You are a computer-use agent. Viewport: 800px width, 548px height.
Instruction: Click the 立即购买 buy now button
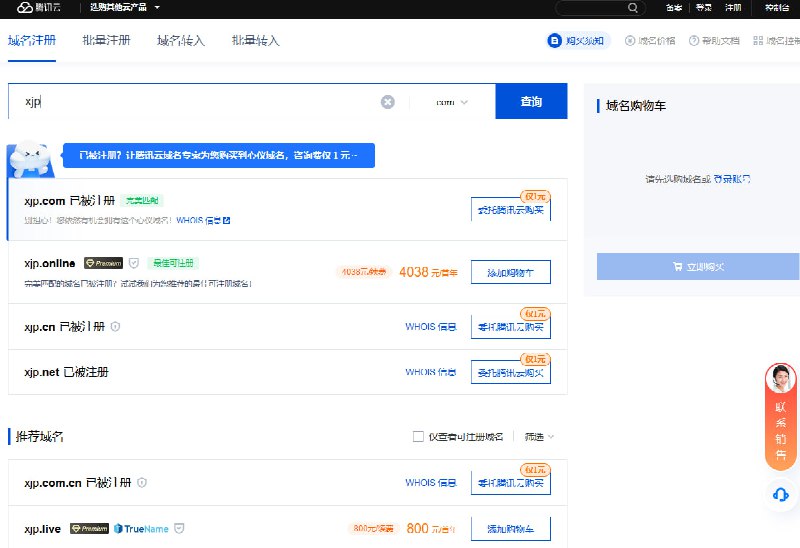(x=698, y=266)
